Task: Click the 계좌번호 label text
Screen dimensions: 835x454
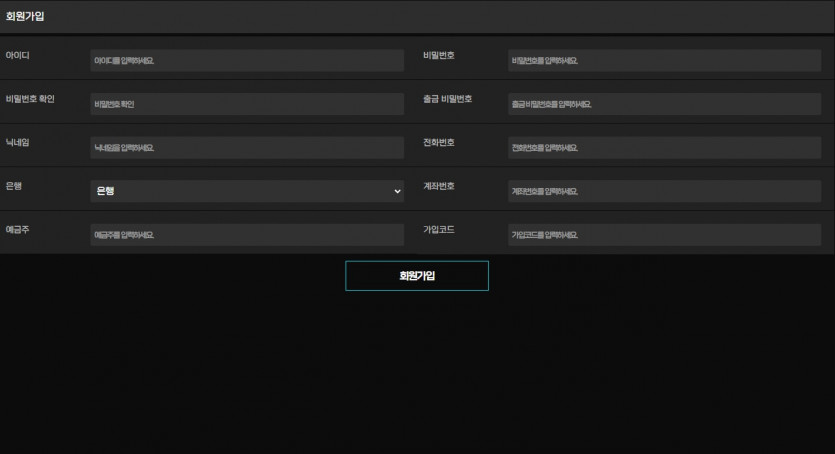Action: (x=439, y=186)
